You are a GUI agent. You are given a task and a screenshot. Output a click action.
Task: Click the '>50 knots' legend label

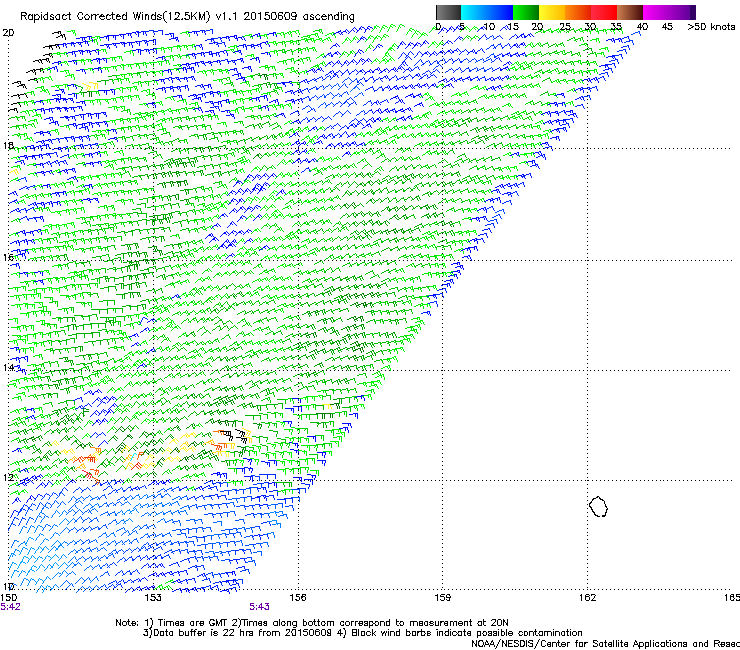click(711, 27)
